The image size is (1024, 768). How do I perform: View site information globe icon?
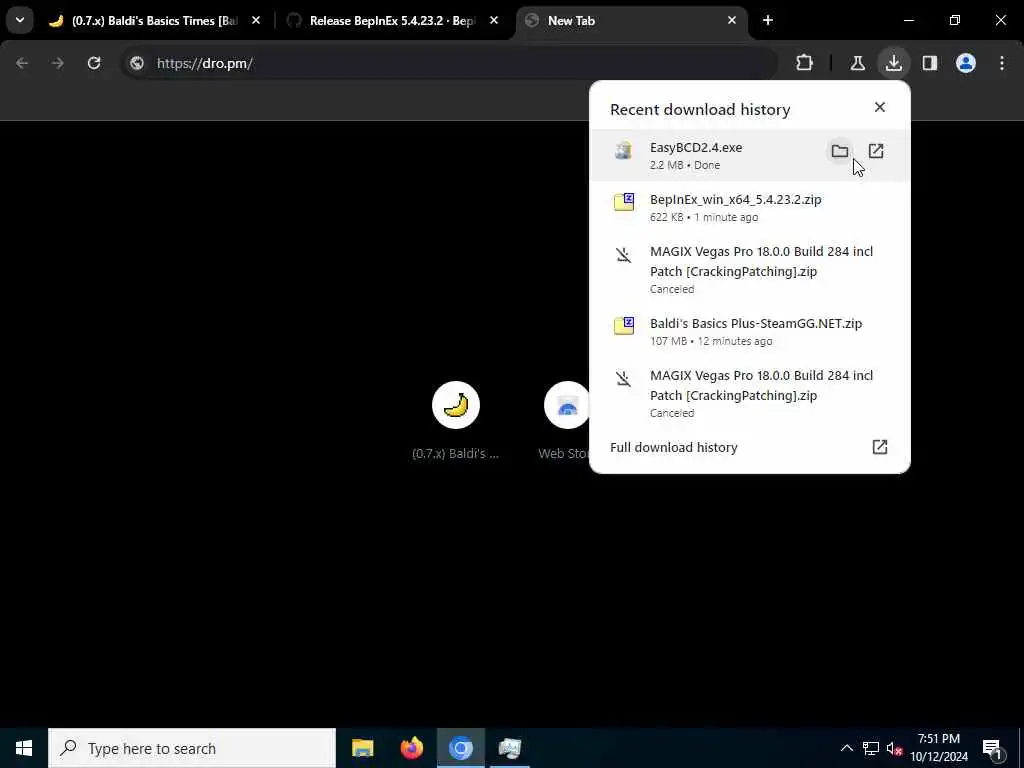(137, 63)
